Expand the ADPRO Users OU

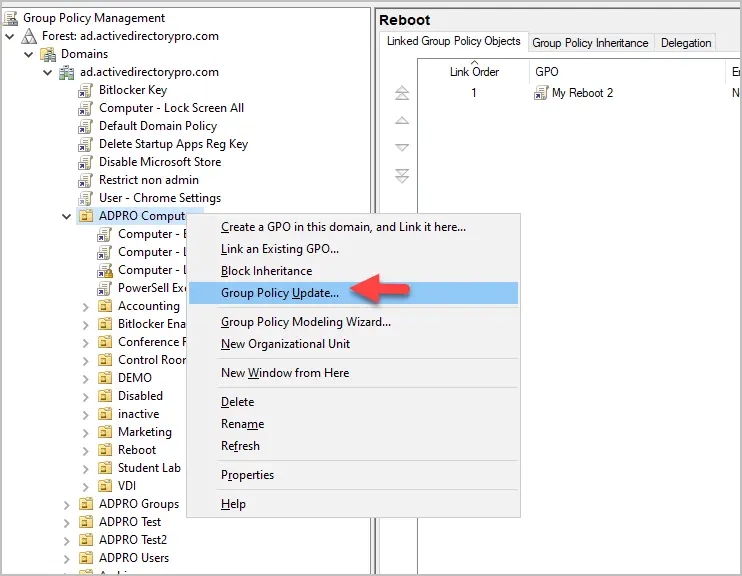[67, 558]
